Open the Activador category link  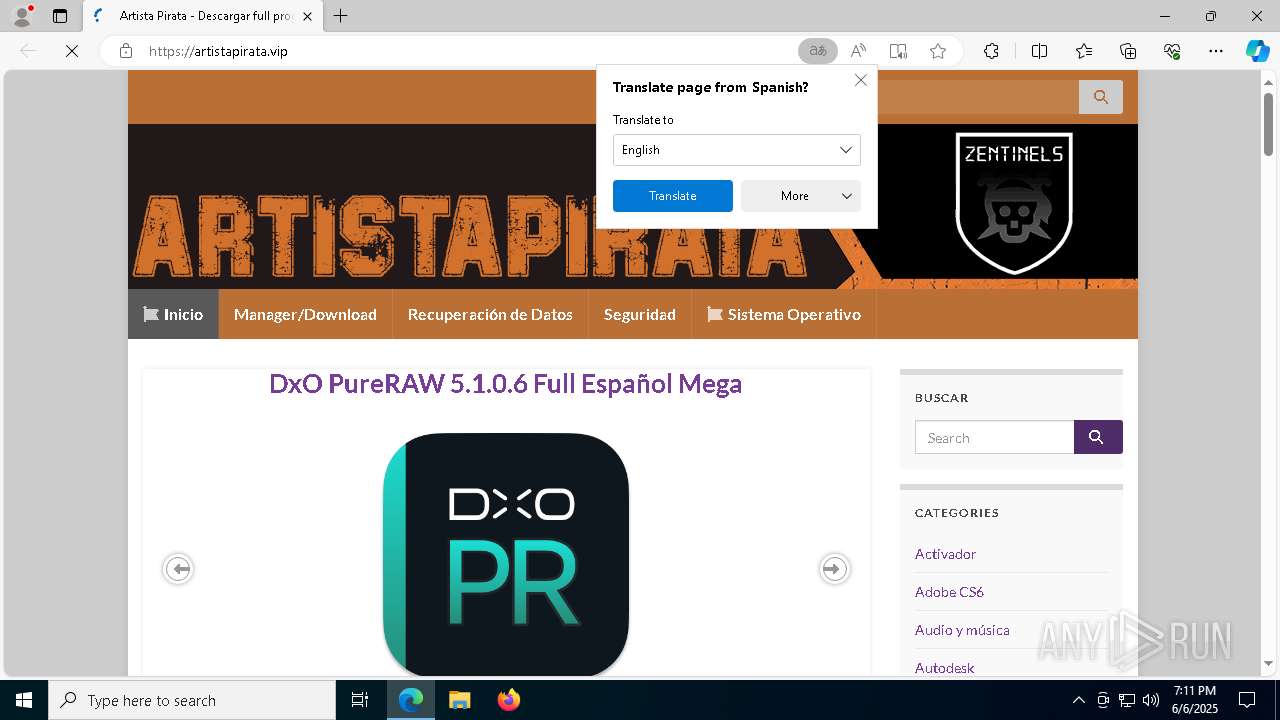pos(945,554)
